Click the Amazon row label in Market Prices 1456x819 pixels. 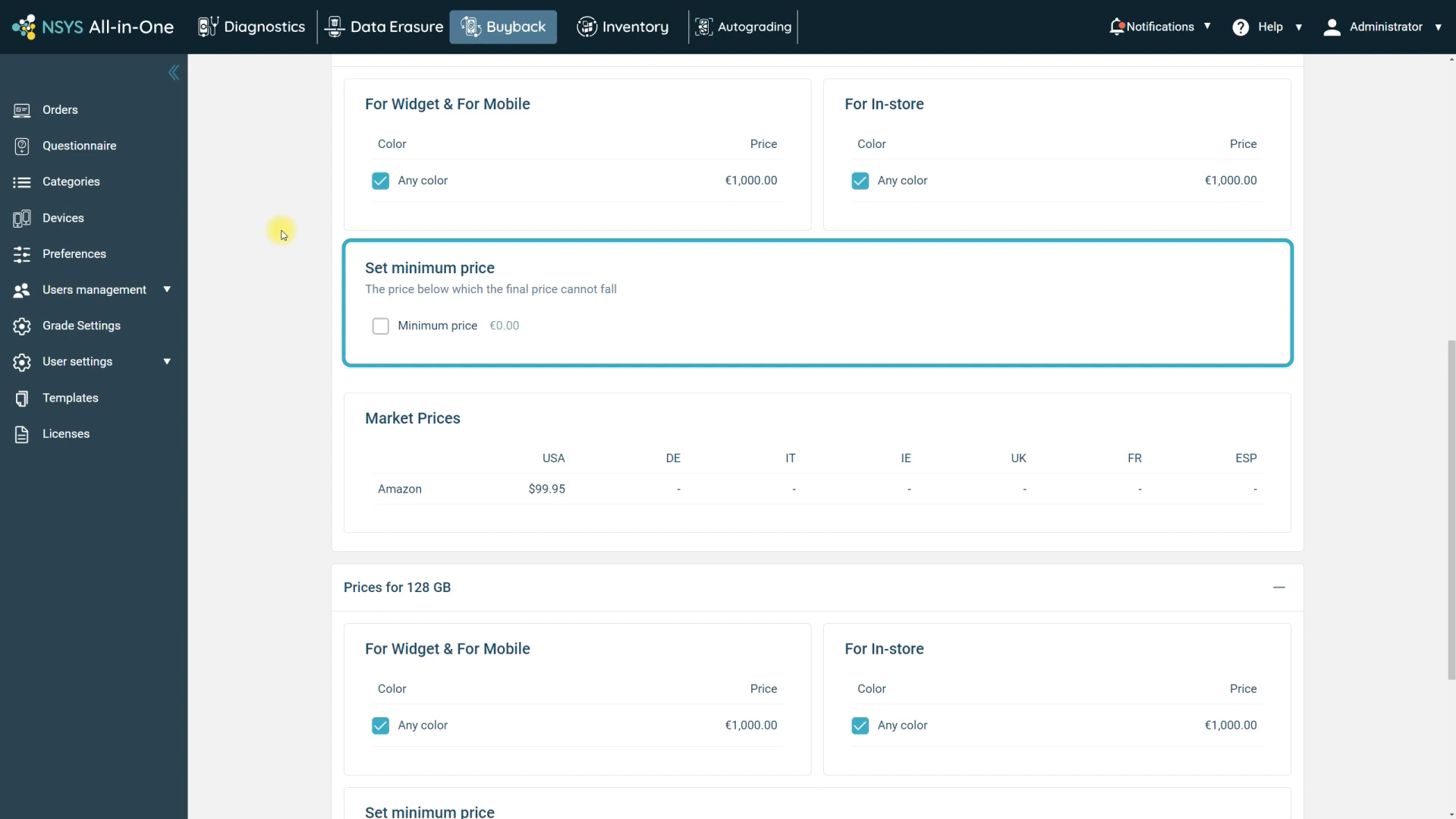click(400, 489)
